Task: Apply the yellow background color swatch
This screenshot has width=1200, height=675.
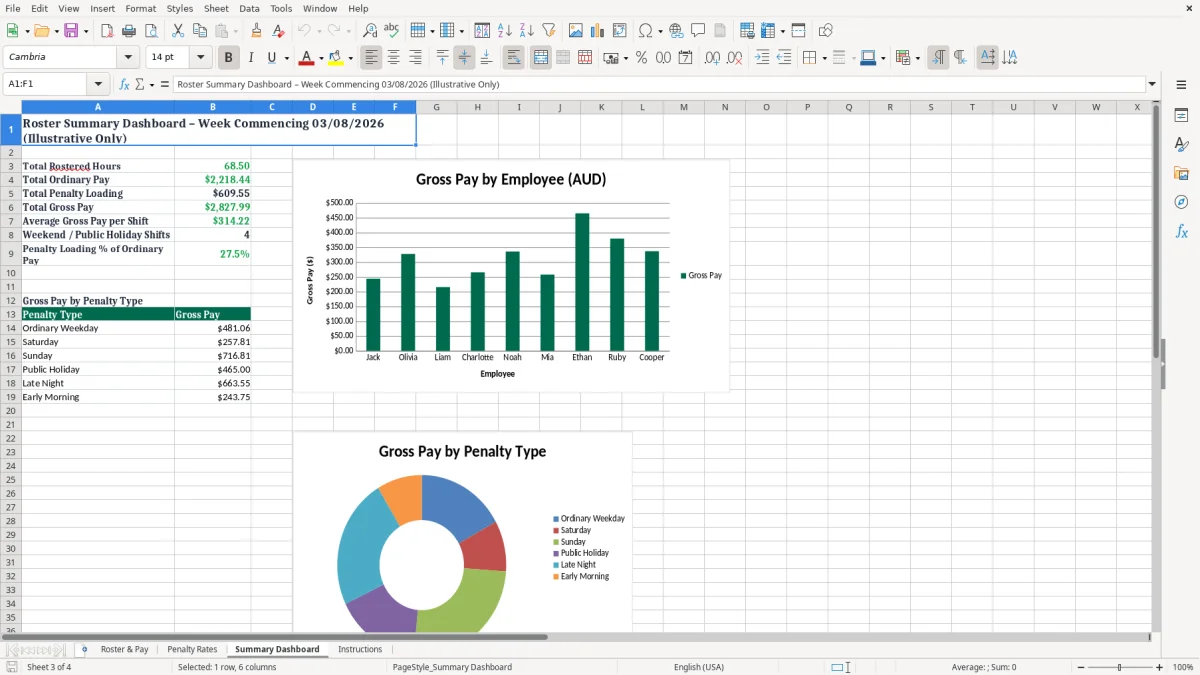Action: click(x=336, y=58)
